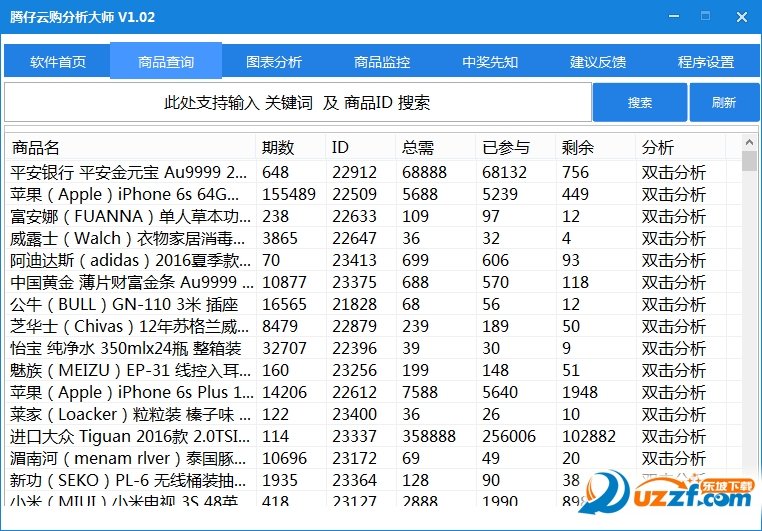The width and height of the screenshot is (762, 531).
Task: Click the 期数 value 155489
Action: 289,194
